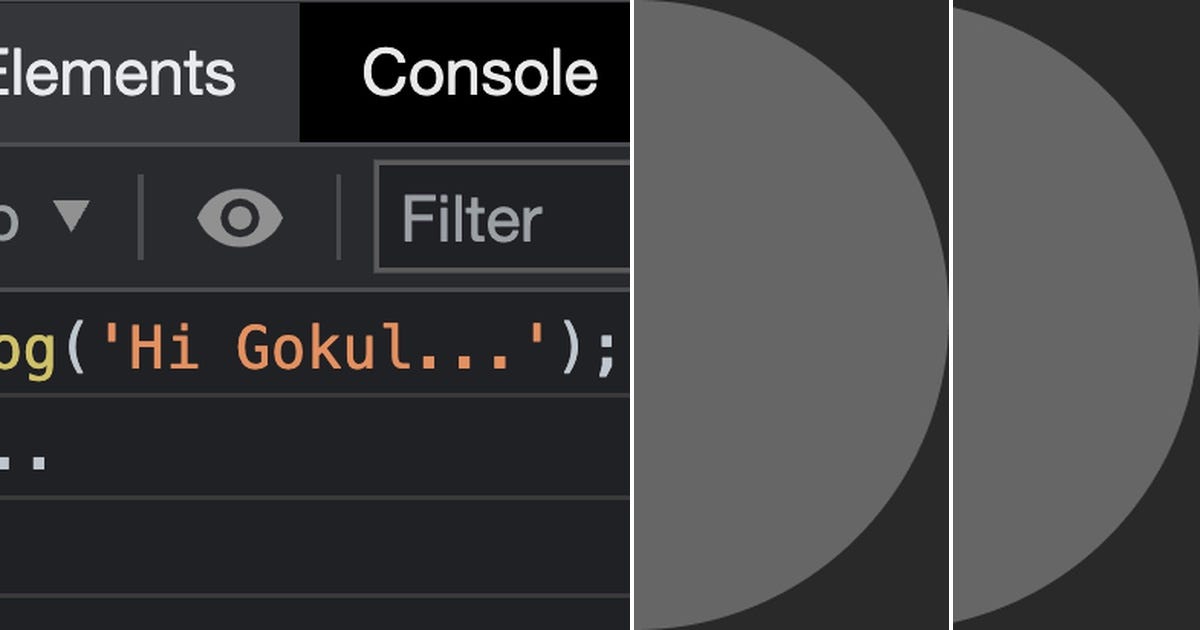Viewport: 1200px width, 630px height.
Task: Click the eye symbol beside the filter box
Action: pyautogui.click(x=240, y=216)
